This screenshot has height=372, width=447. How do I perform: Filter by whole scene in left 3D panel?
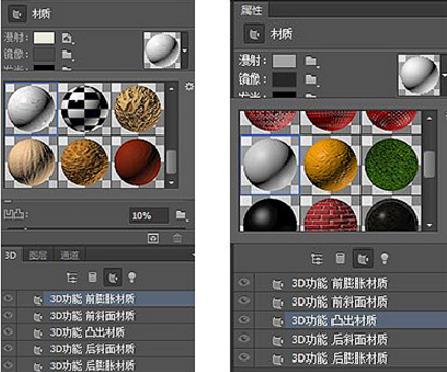[x=72, y=277]
